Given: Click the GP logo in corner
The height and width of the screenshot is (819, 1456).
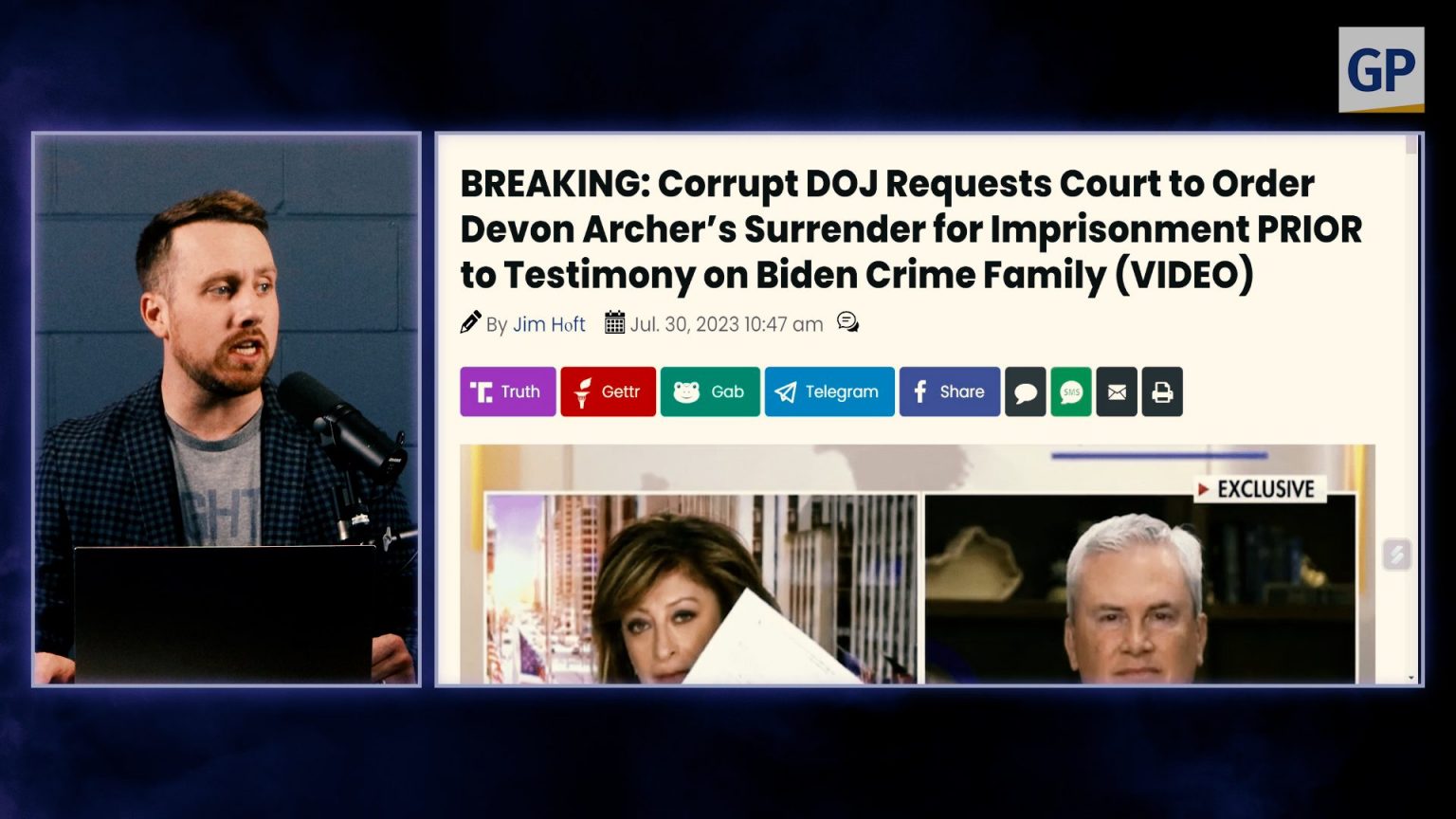Looking at the screenshot, I should click(x=1381, y=69).
